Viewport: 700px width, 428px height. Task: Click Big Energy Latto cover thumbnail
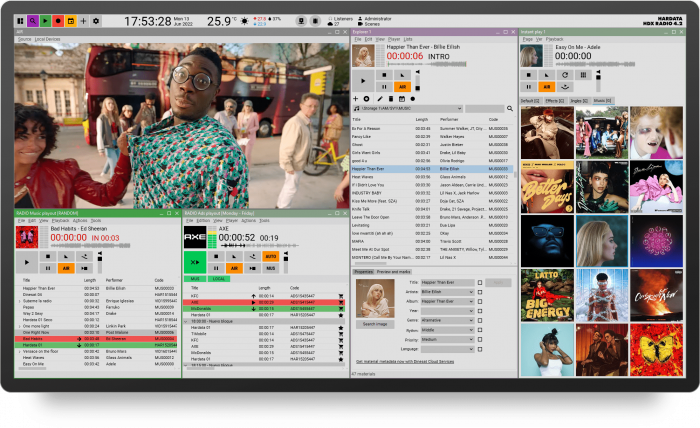click(547, 295)
